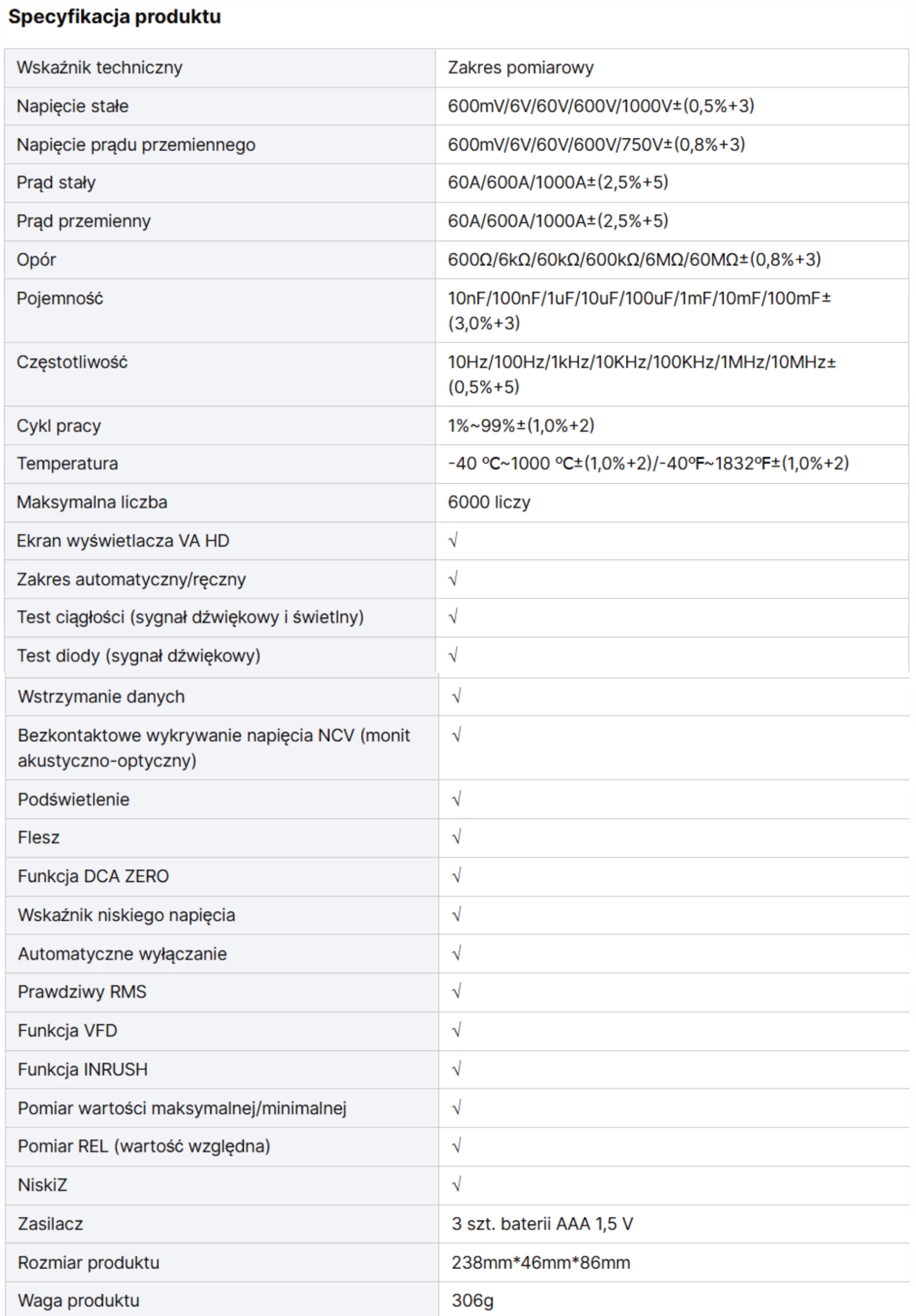
Task: Click the "Zakres pomiarowy" column header
Action: (520, 68)
